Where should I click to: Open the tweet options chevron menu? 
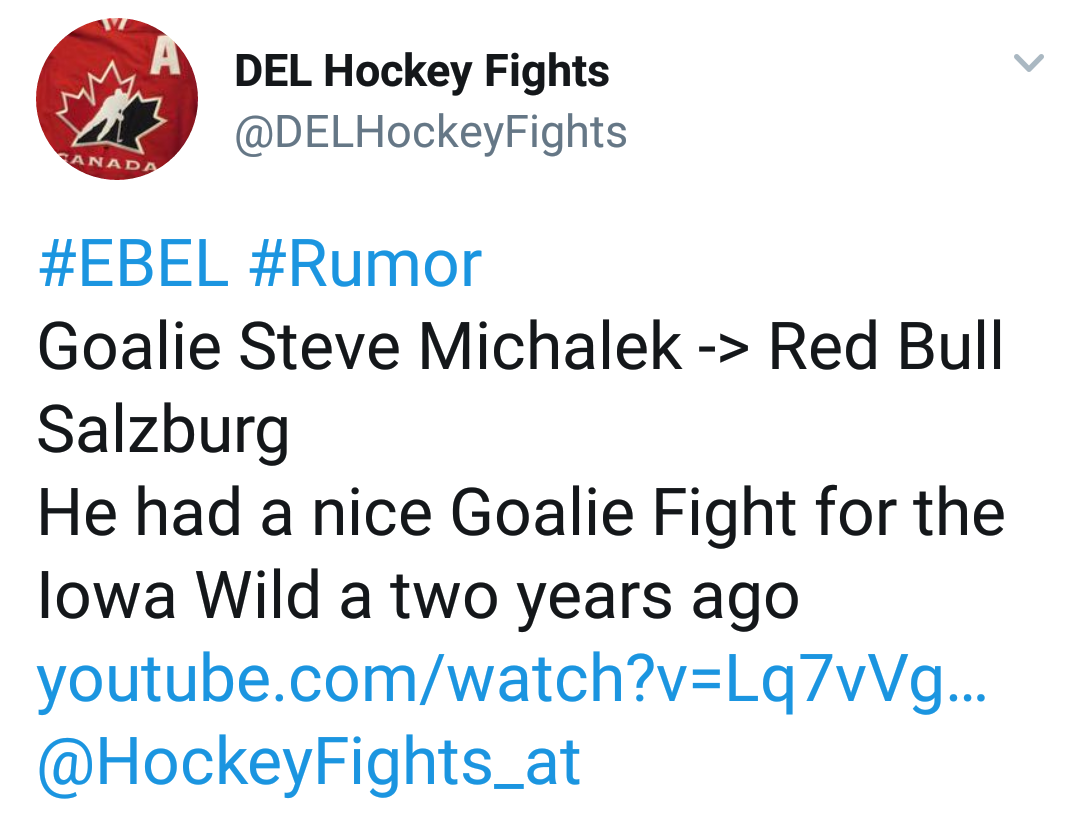[1029, 63]
